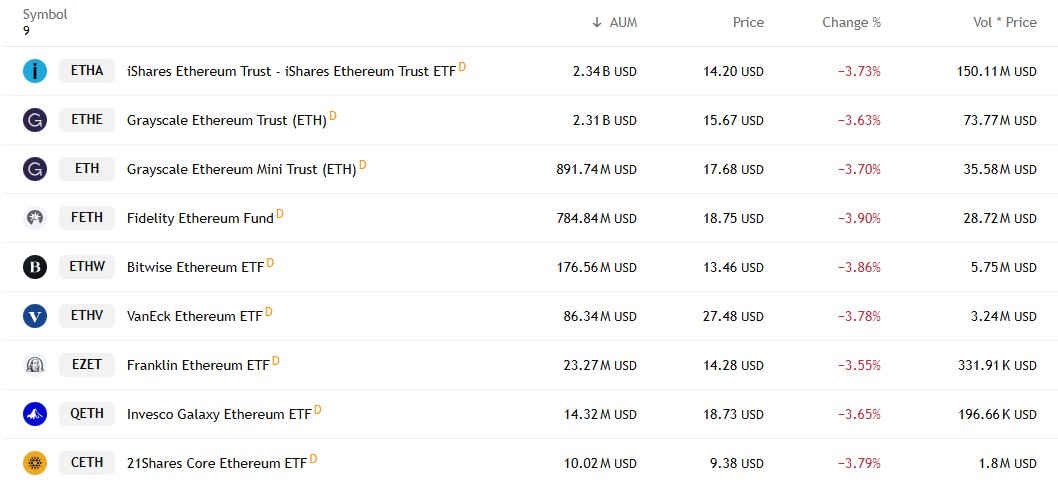Screen dimensions: 1058x492
Task: Click the D superscript beside Bitwise Ethereum ETF
Action: pyautogui.click(x=270, y=263)
